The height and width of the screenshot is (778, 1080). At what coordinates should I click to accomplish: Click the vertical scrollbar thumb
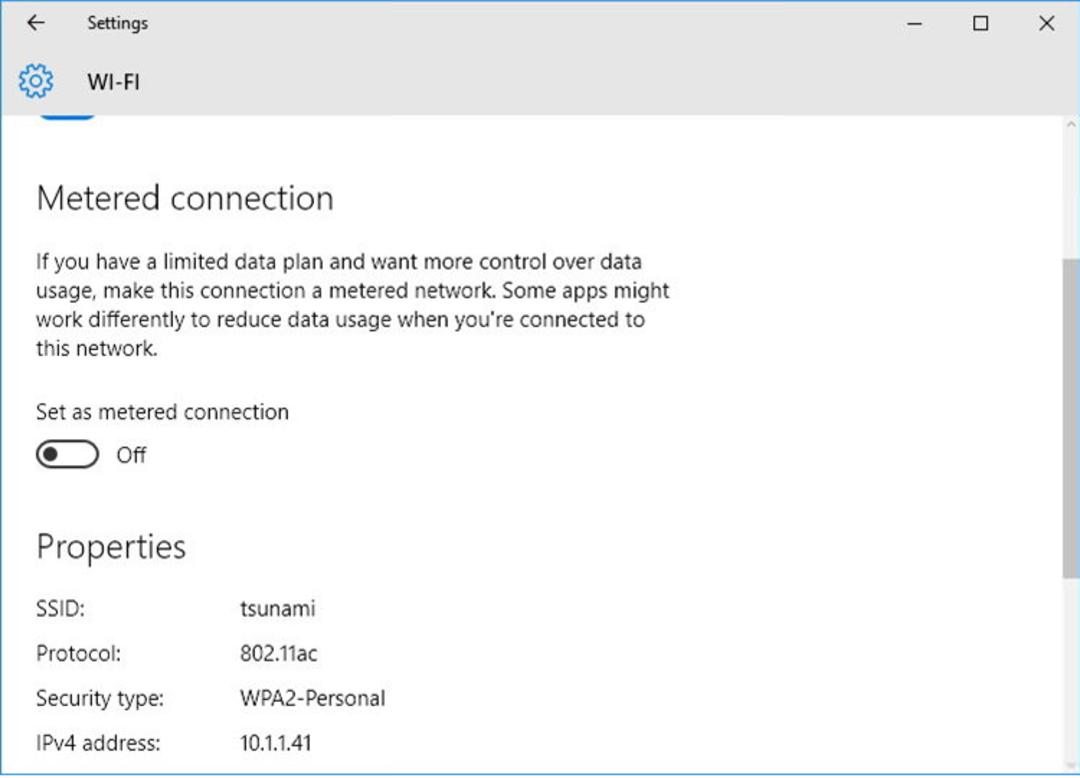[1071, 418]
